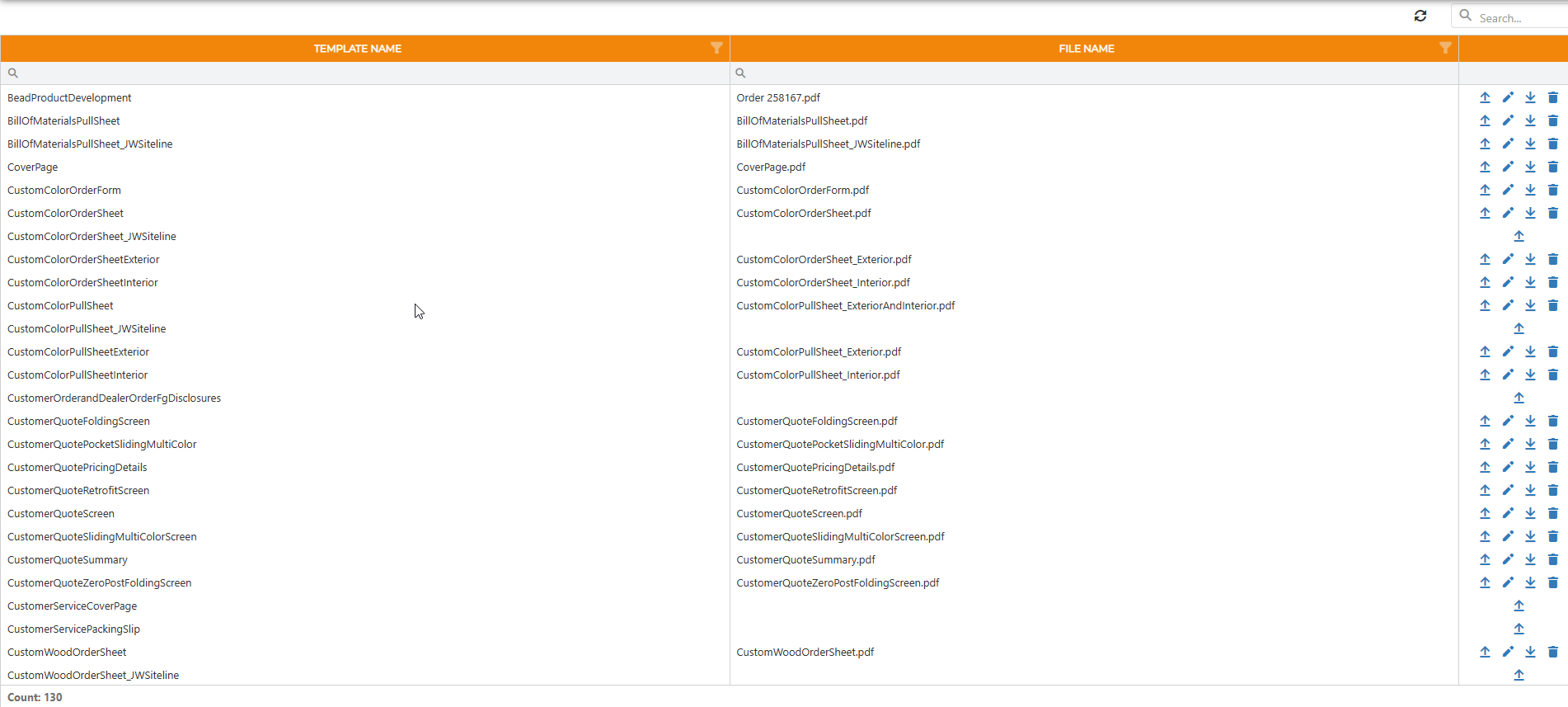Upload file for CustomWoodOrderSheet_JWSiteline
Image resolution: width=1568 pixels, height=707 pixels.
coord(1519,675)
